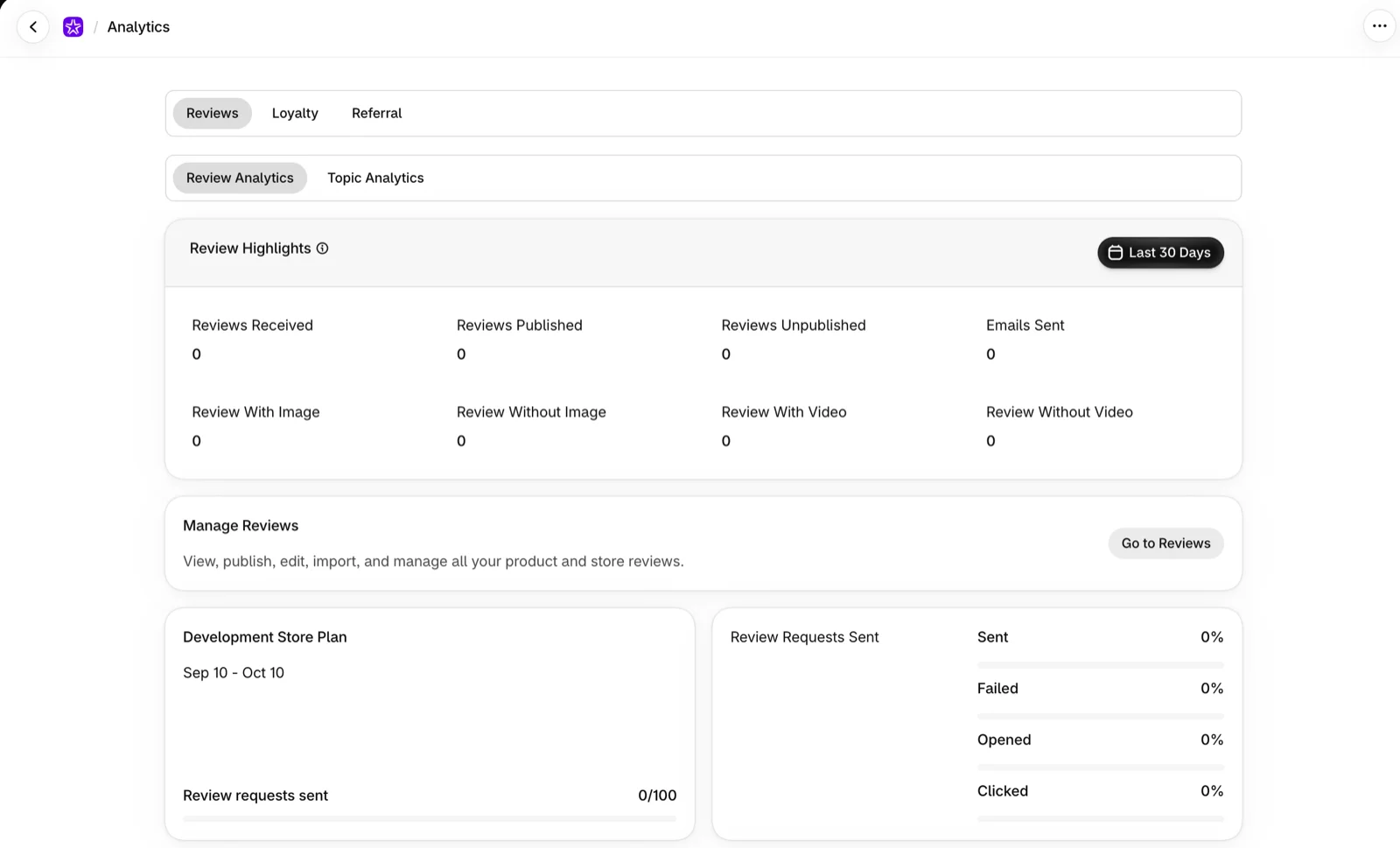This screenshot has width=1400, height=848.
Task: Open the purple star app icon
Action: coord(73,27)
